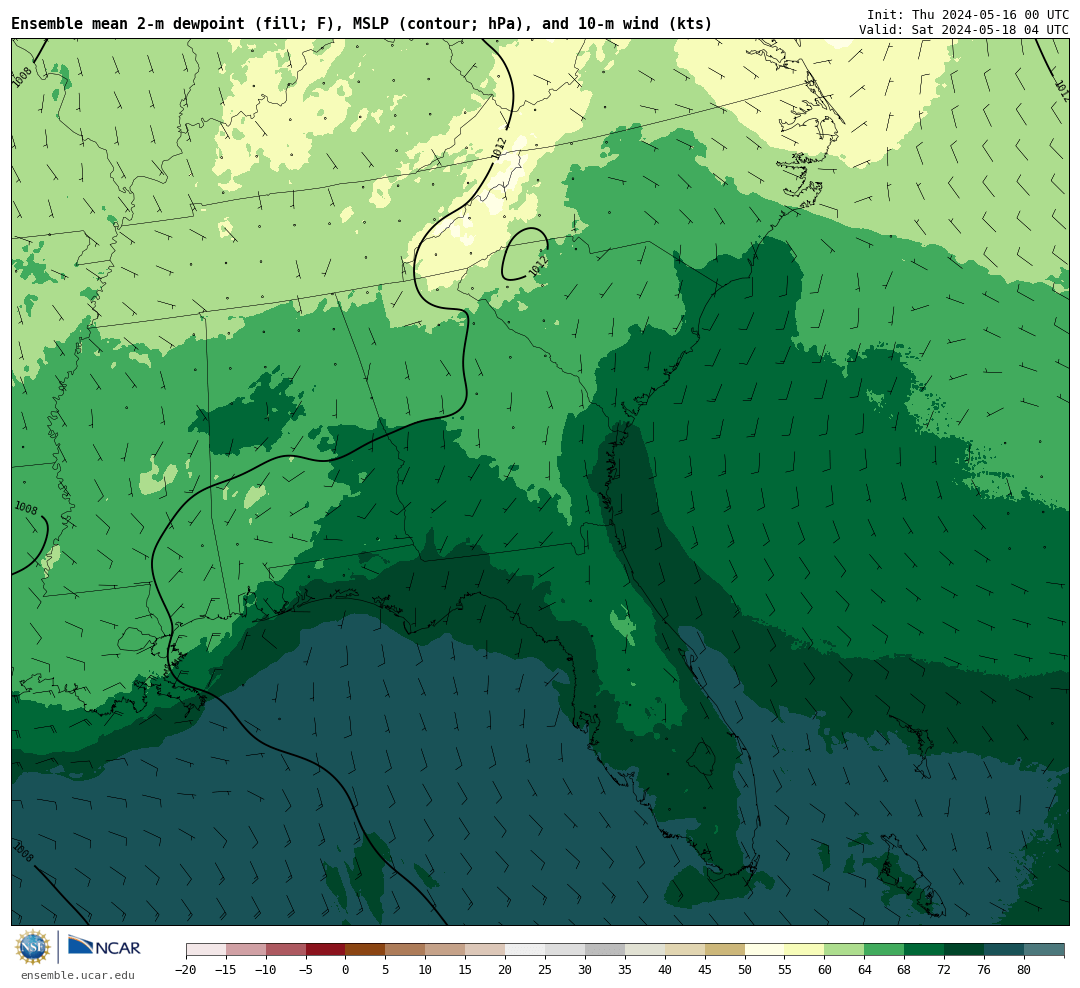This screenshot has height=988, width=1080.
Task: Click the colorbar swatch between 20 and 25
Action: click(526, 950)
